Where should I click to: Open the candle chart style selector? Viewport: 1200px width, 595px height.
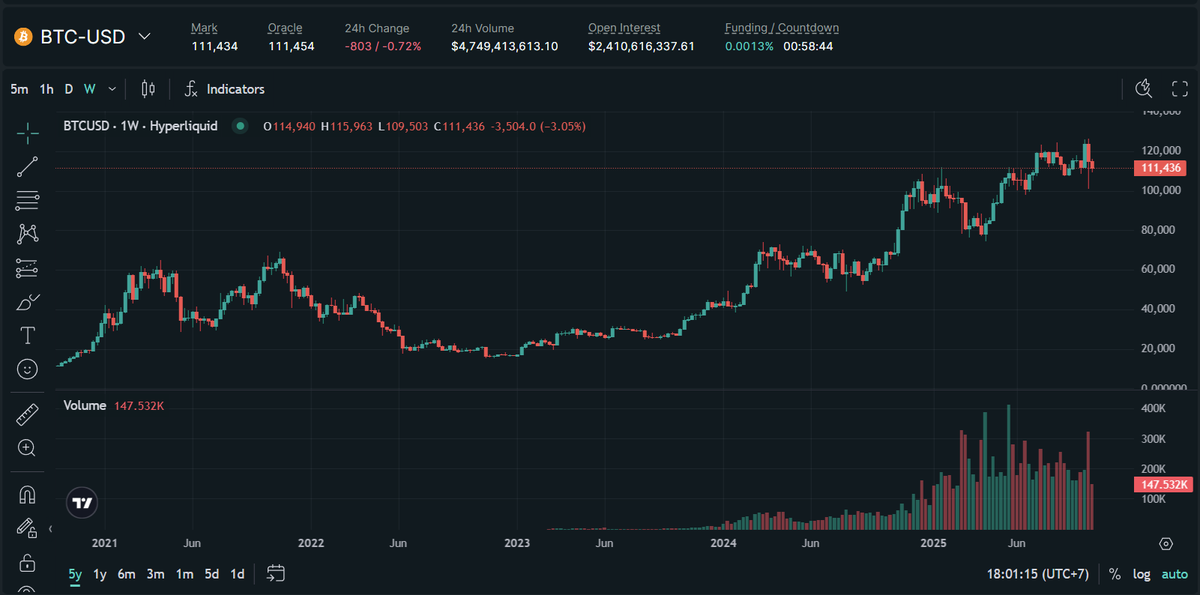pyautogui.click(x=147, y=89)
